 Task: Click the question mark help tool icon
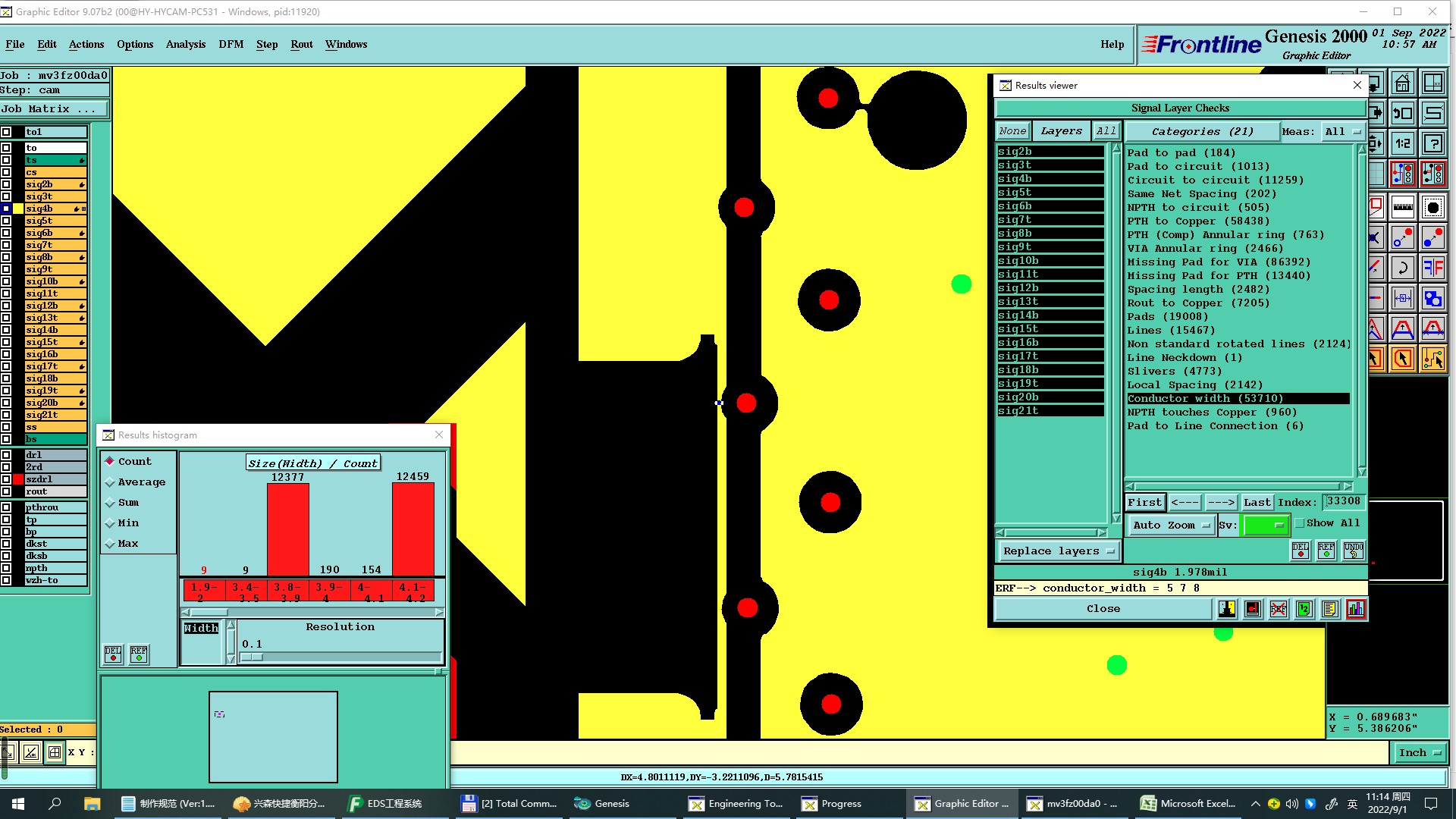coord(1432,143)
